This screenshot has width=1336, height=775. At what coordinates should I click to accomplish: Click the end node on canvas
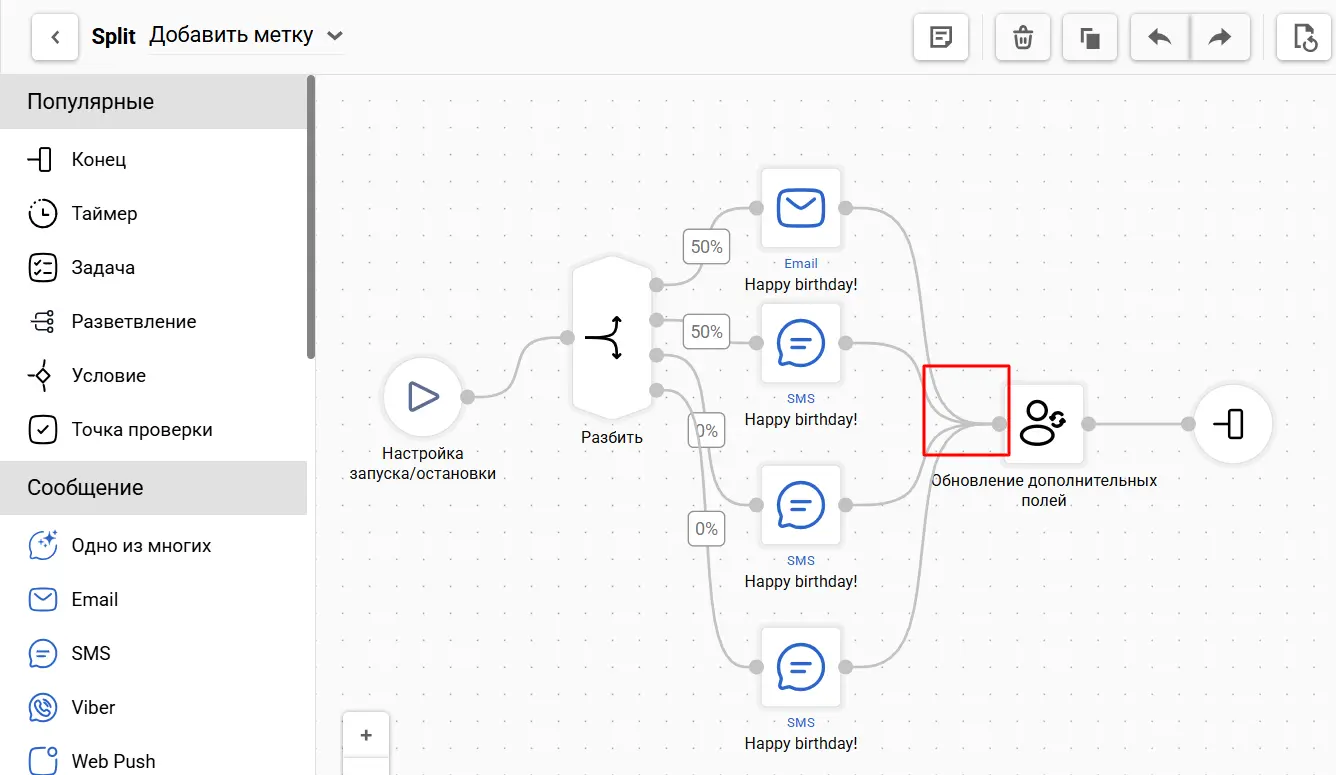(x=1233, y=424)
